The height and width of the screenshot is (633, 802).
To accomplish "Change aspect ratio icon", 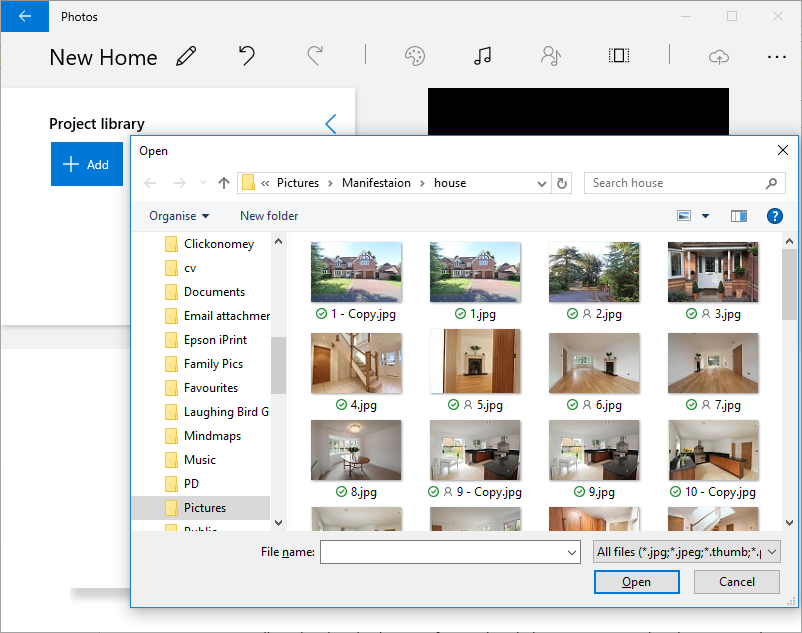I will tap(619, 55).
